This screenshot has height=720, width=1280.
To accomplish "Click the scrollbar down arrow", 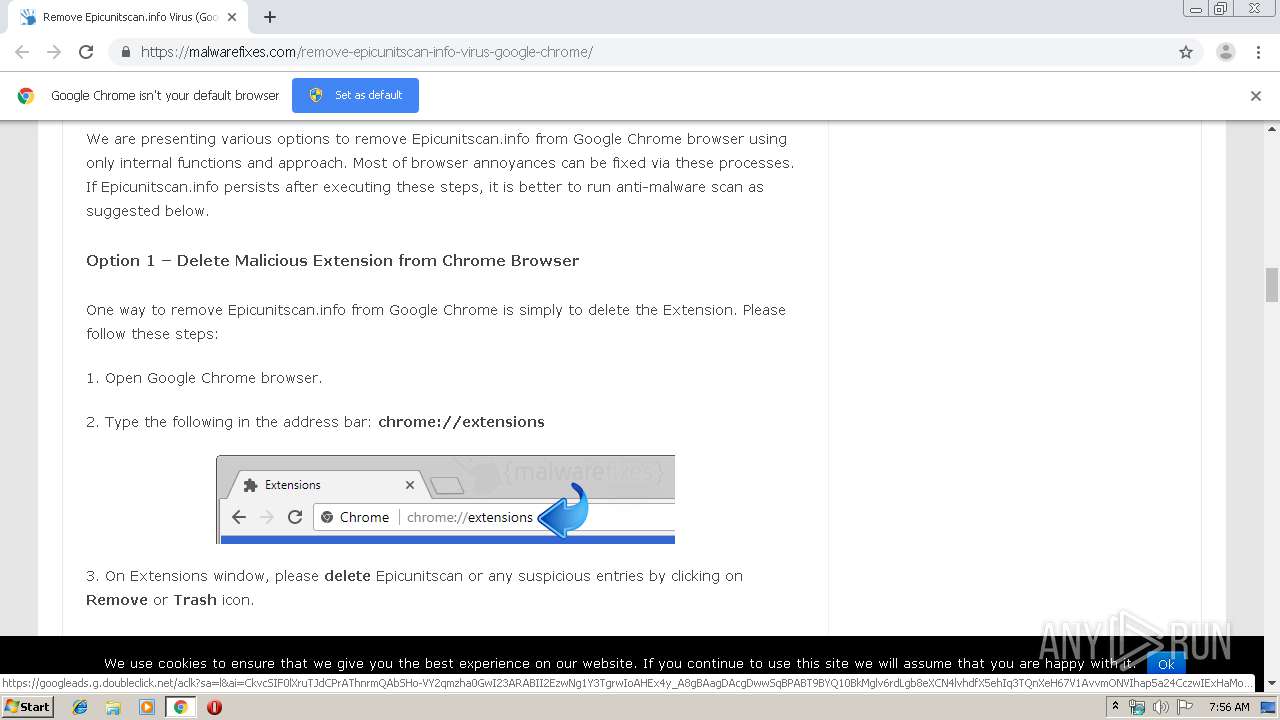I will pyautogui.click(x=1272, y=684).
